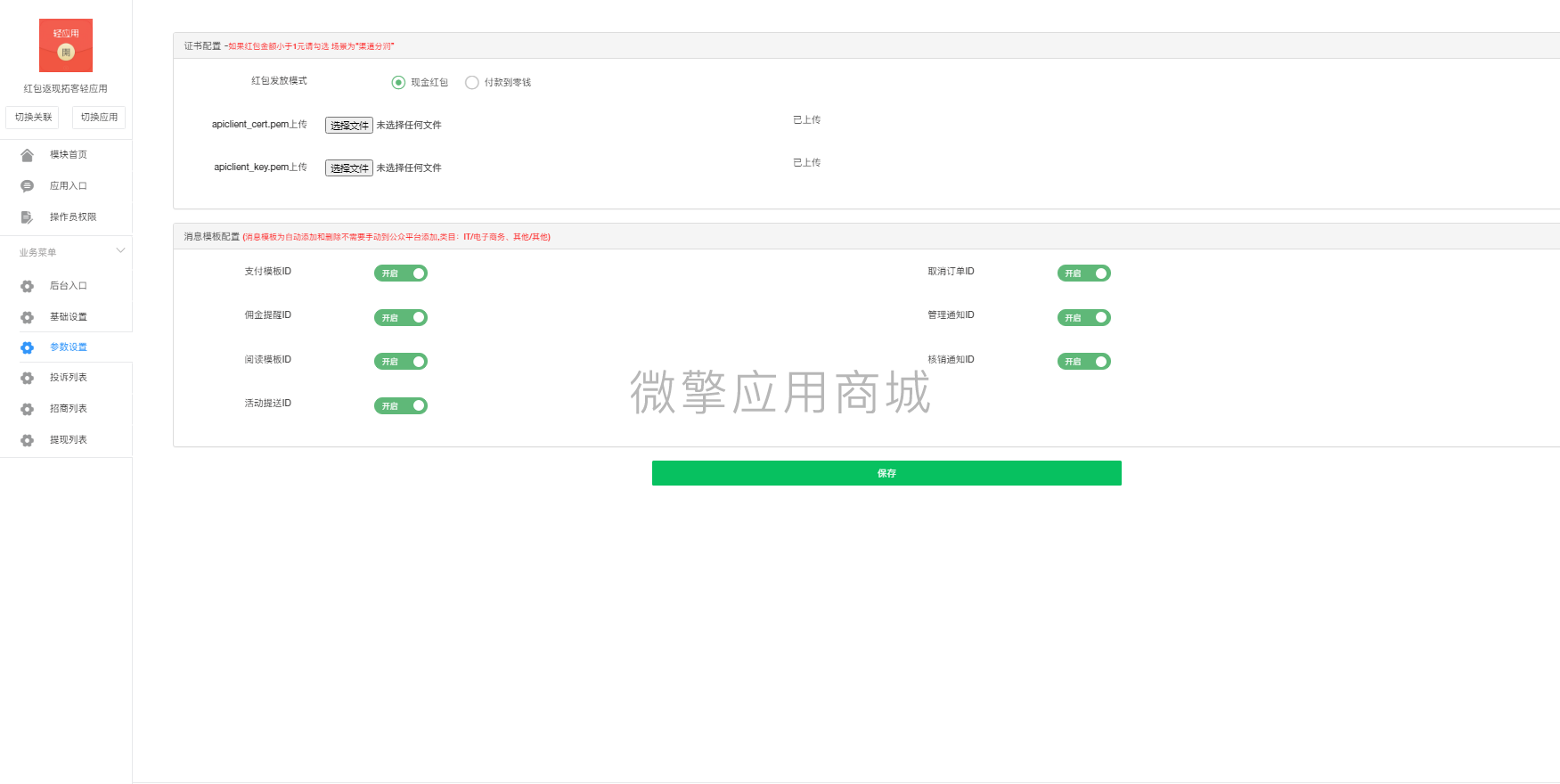Choose file for apiclient_cert.pem upload
Viewport: 1560px width, 784px height.
click(349, 126)
